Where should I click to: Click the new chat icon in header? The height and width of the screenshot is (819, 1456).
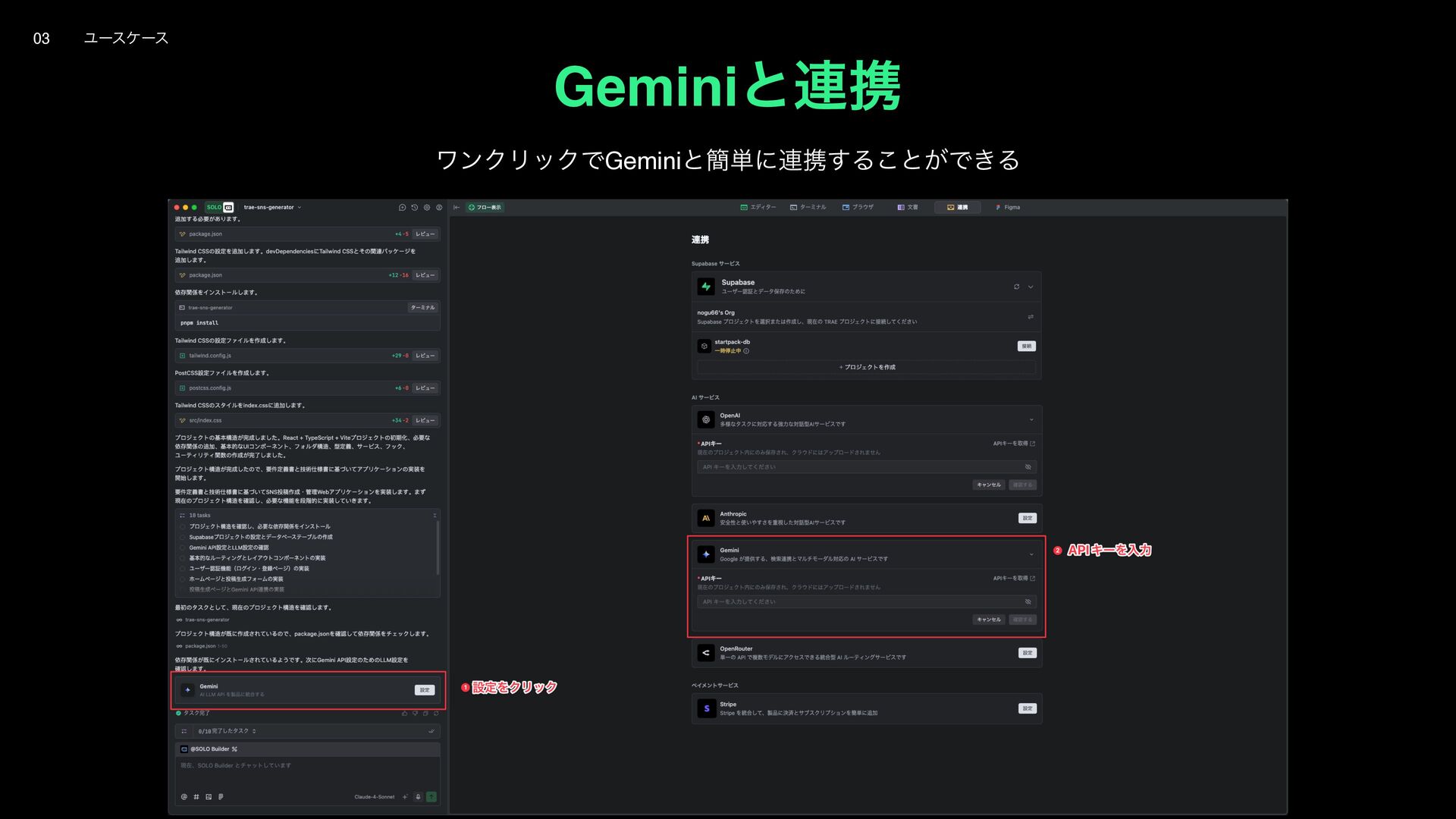point(402,207)
